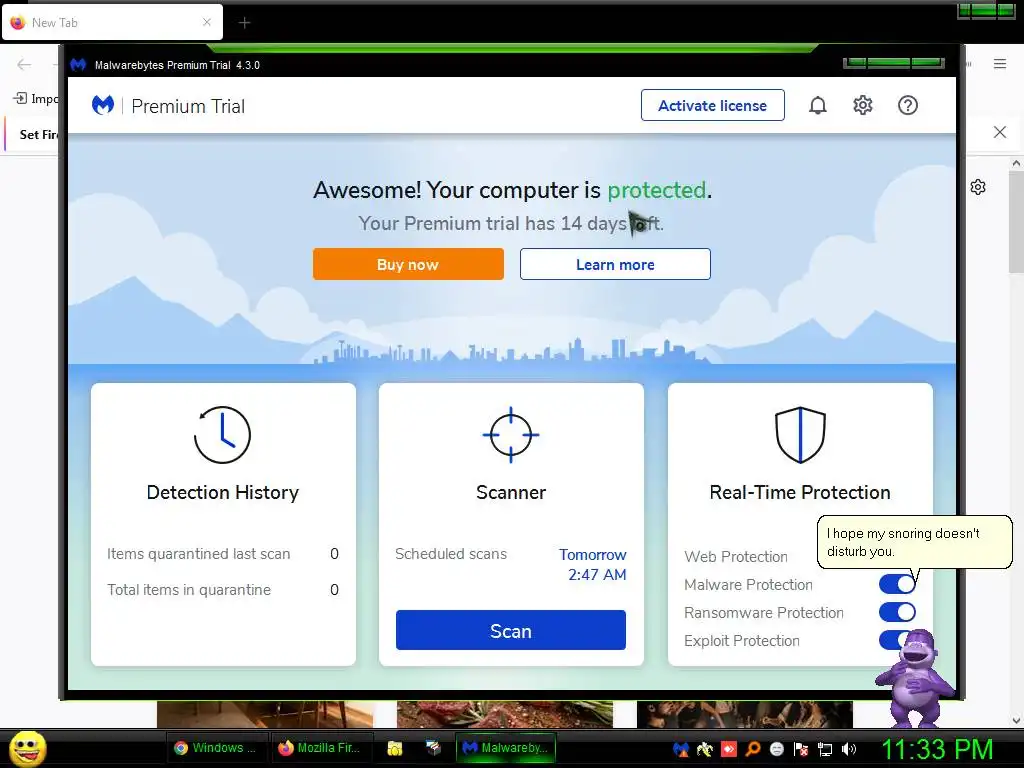Open Malwarebytes notifications bell
1024x768 pixels.
pos(818,105)
